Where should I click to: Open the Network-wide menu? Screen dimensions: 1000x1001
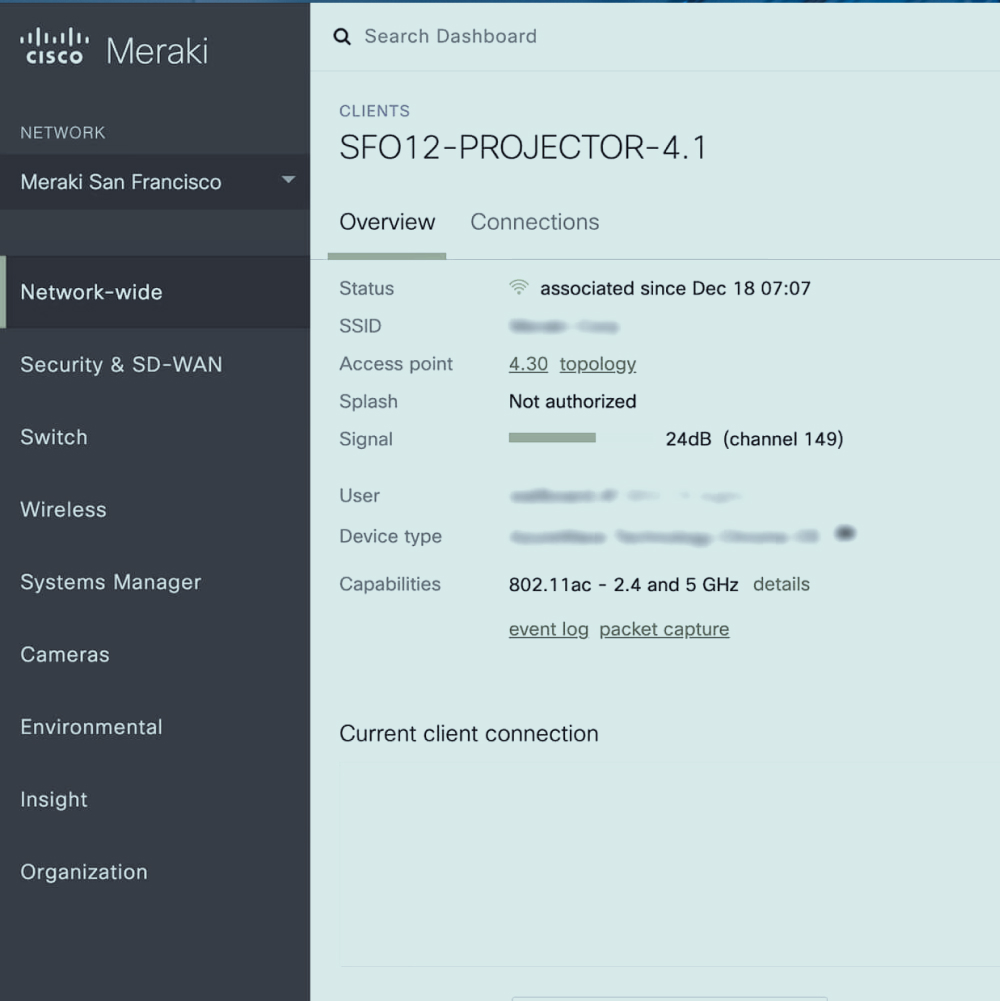pos(155,292)
